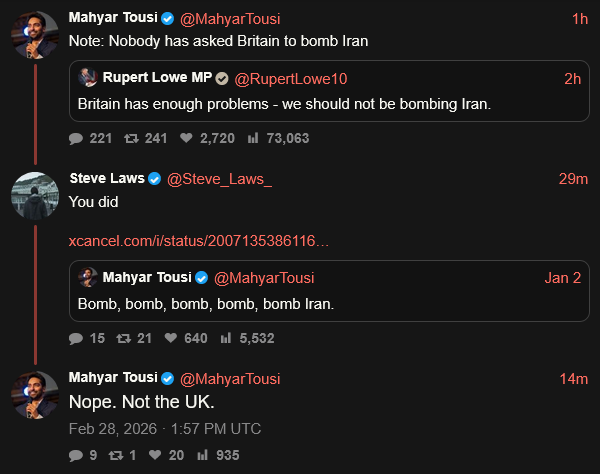This screenshot has width=600, height=474.
Task: Click the views chart icon showing 73,063
Action: click(x=253, y=138)
